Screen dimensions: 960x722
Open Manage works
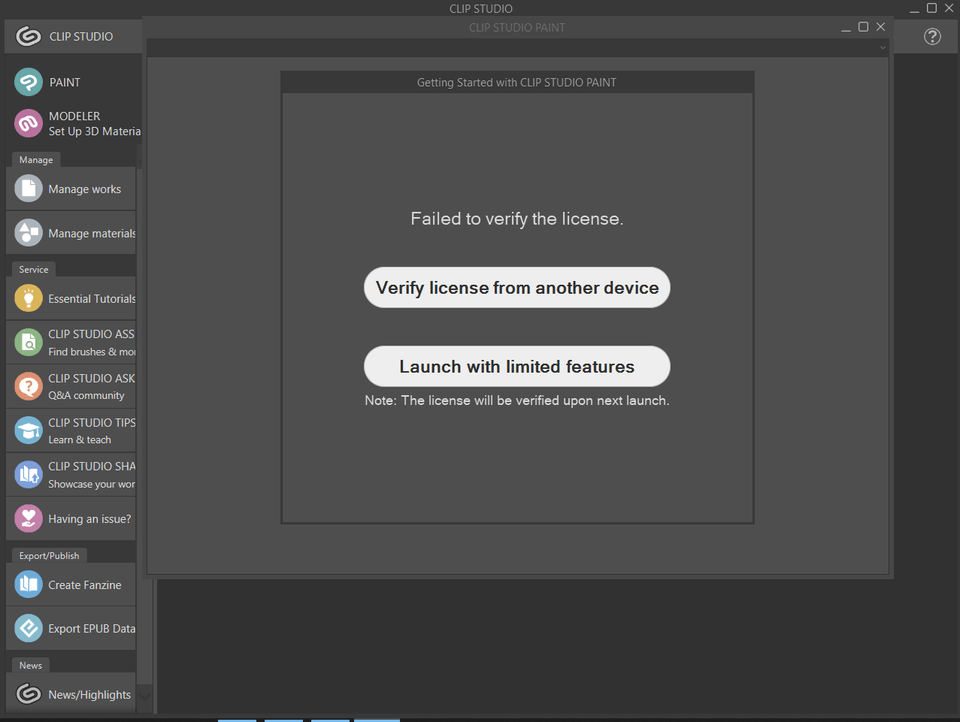click(x=70, y=189)
